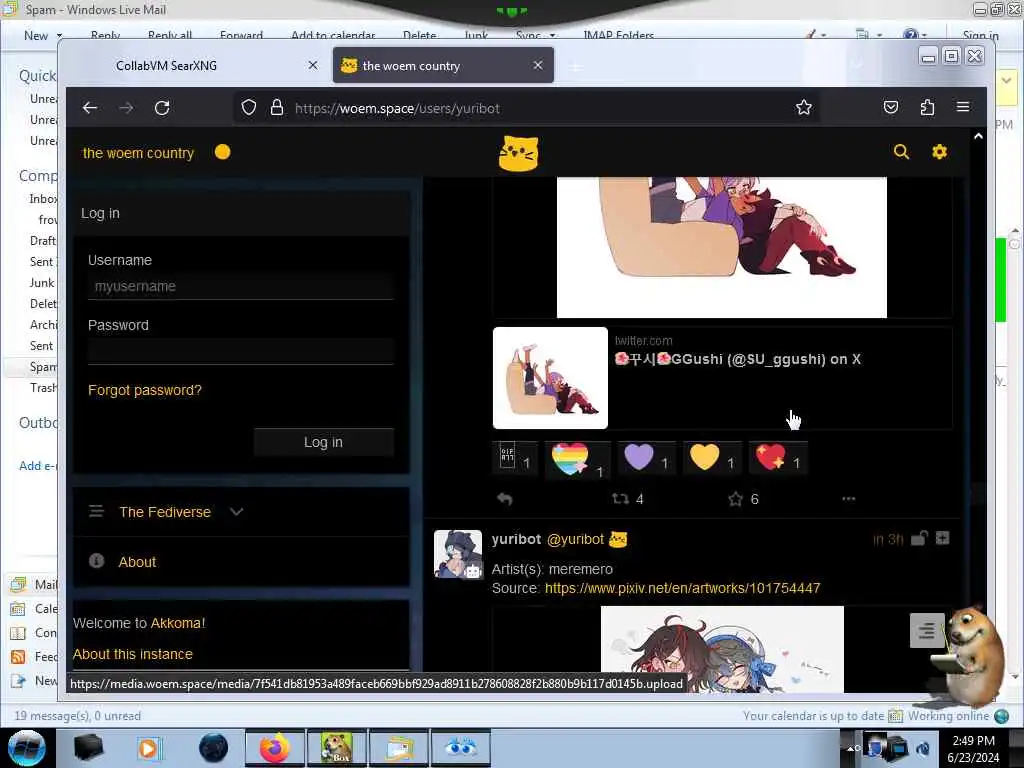Focus the Password input field
This screenshot has width=1024, height=768.
(x=240, y=351)
